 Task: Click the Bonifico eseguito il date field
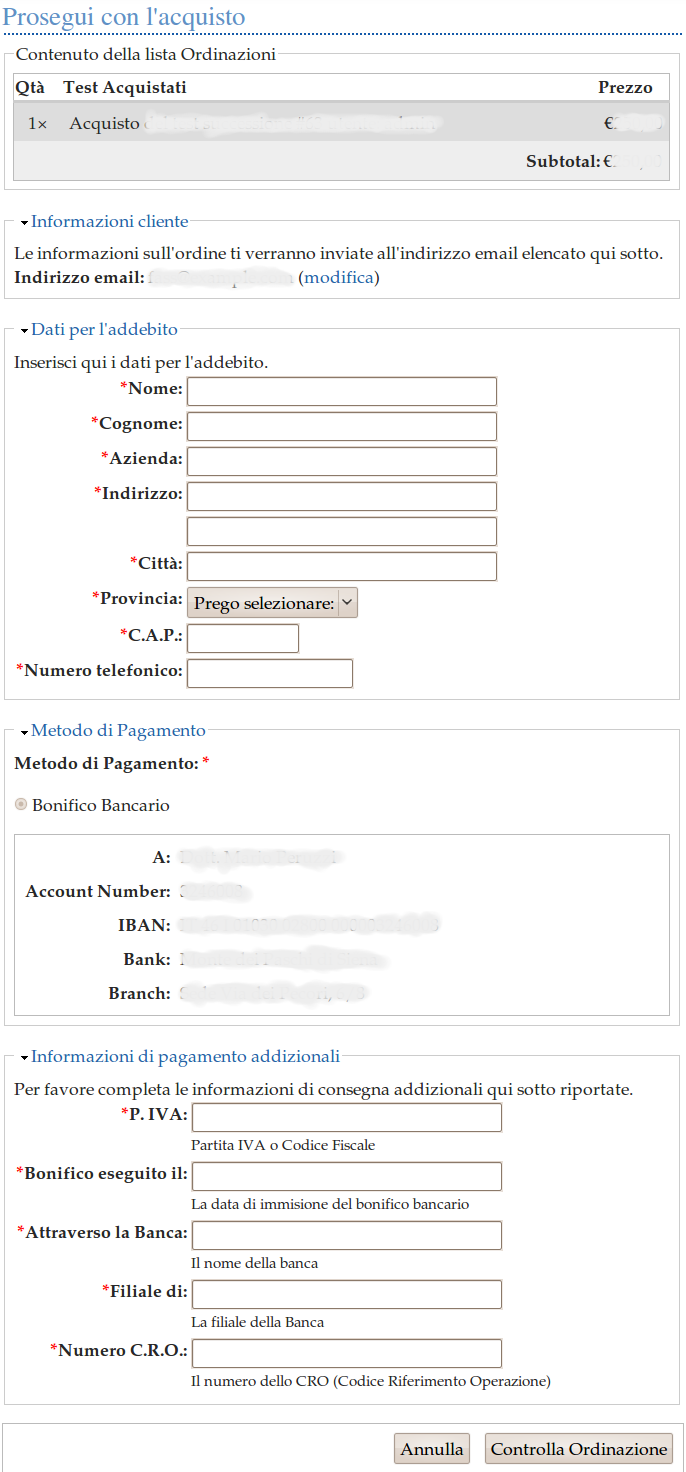click(x=346, y=1176)
